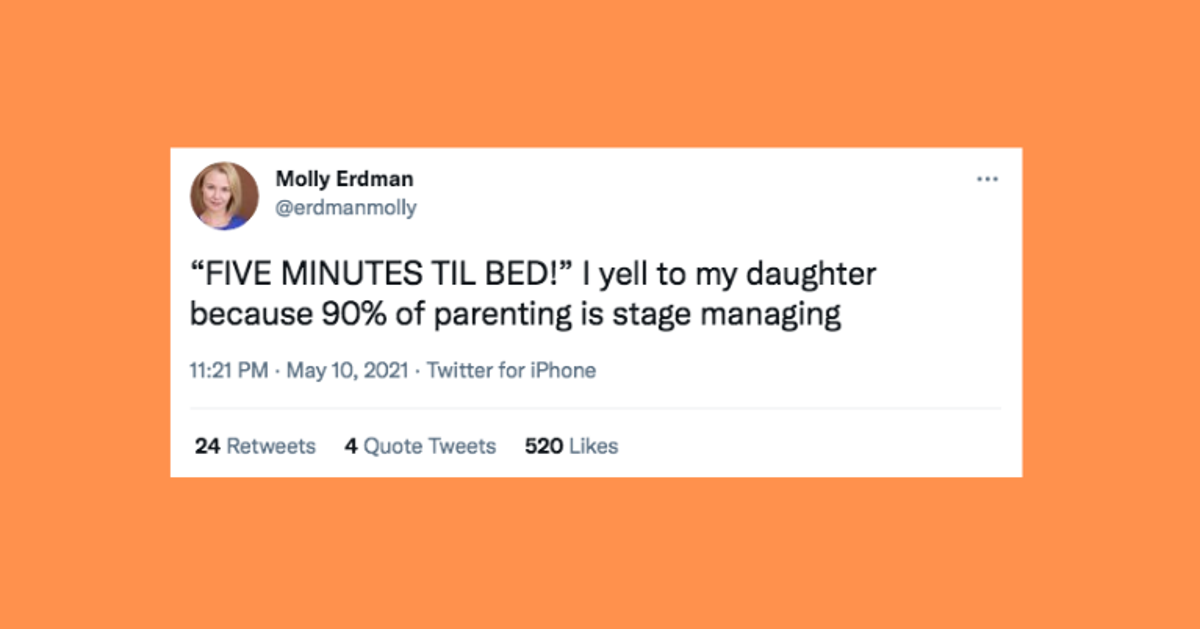Click the 11:21 PM time label

click(x=228, y=370)
